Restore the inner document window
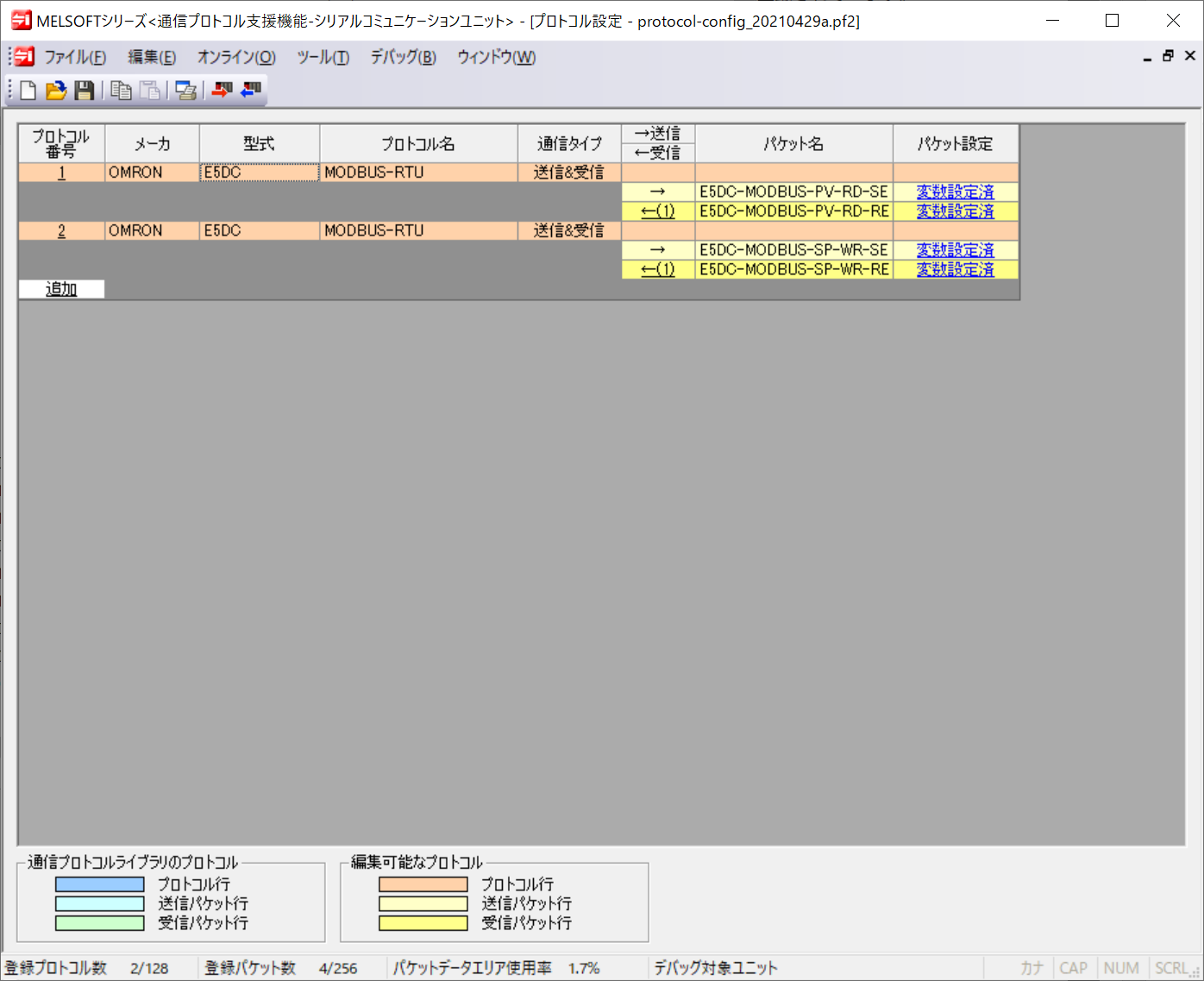The height and width of the screenshot is (981, 1204). point(1168,56)
